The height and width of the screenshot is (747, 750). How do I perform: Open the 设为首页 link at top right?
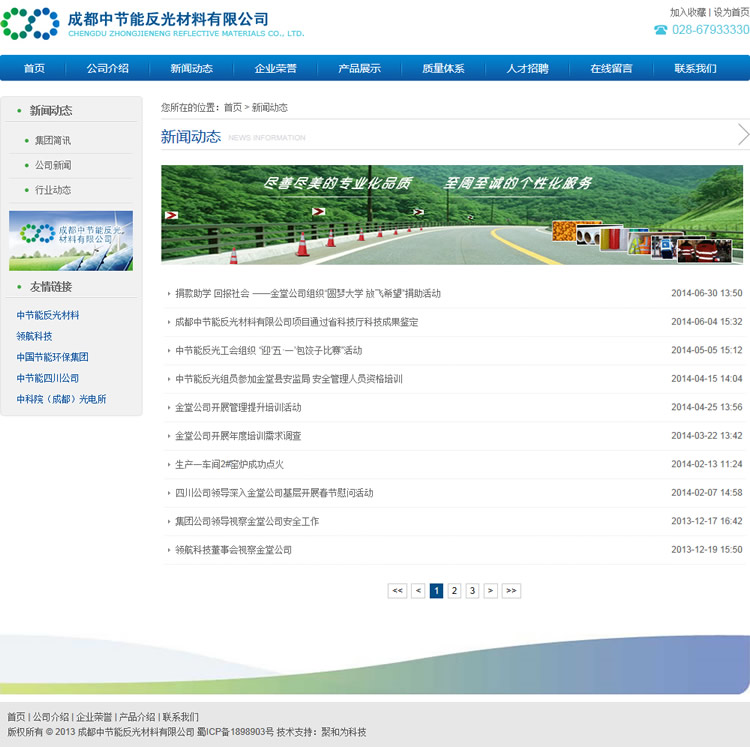pos(731,12)
